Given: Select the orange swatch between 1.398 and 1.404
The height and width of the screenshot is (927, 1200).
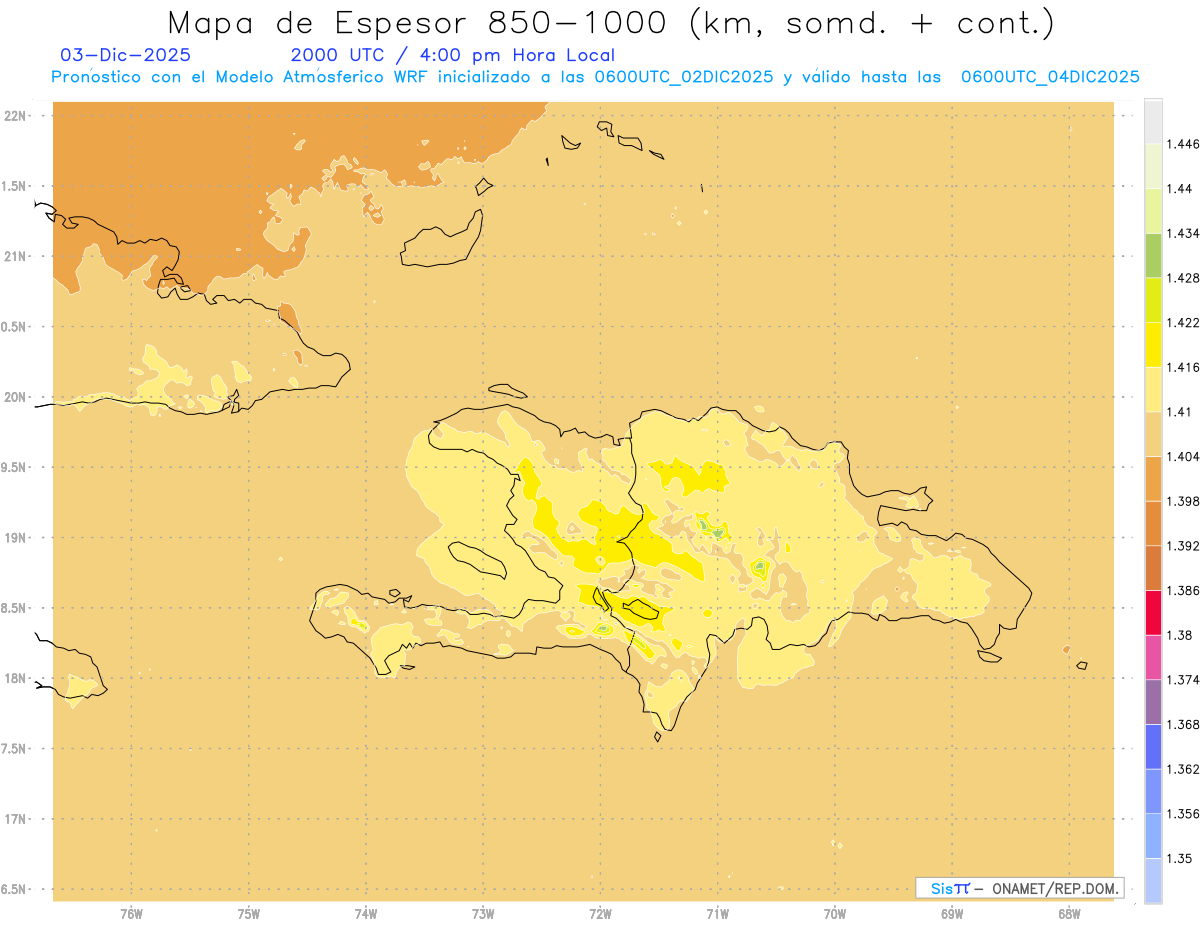Looking at the screenshot, I should (x=1153, y=479).
